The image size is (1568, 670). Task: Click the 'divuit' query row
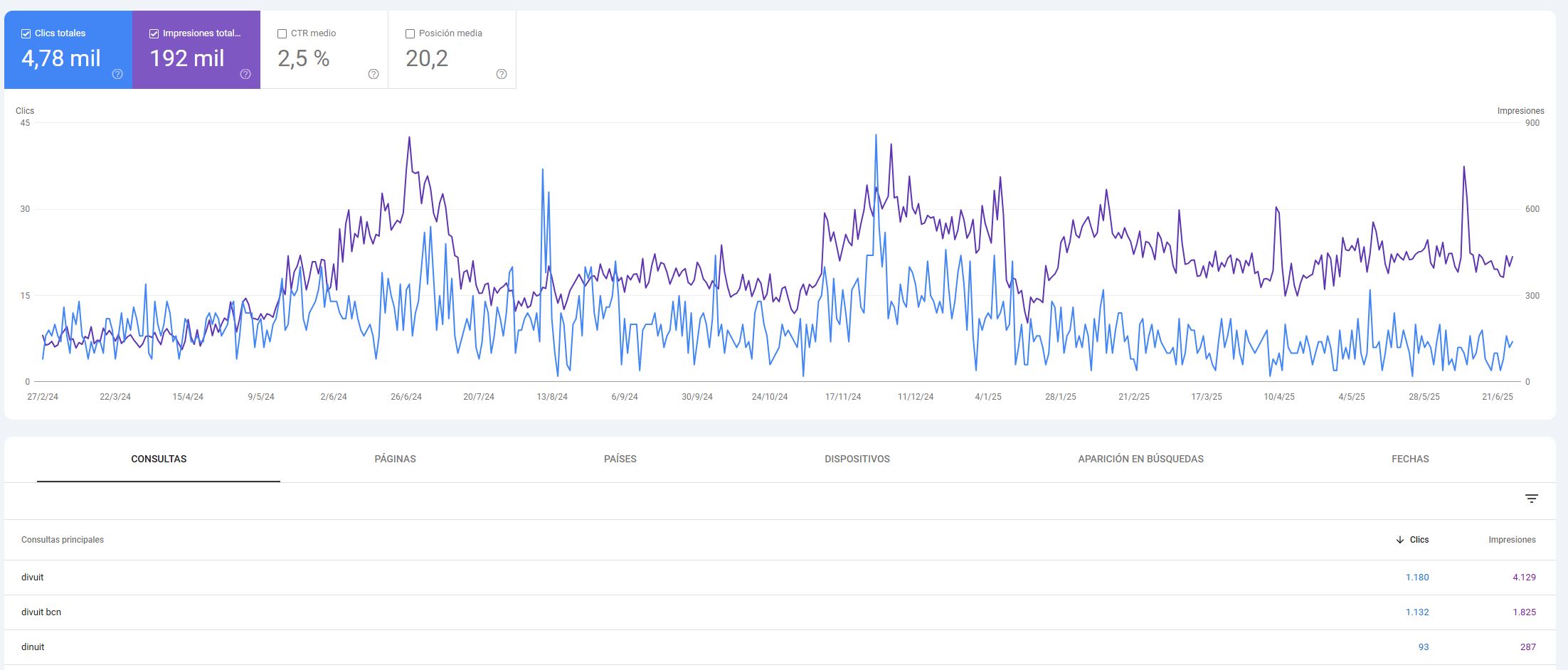33,578
